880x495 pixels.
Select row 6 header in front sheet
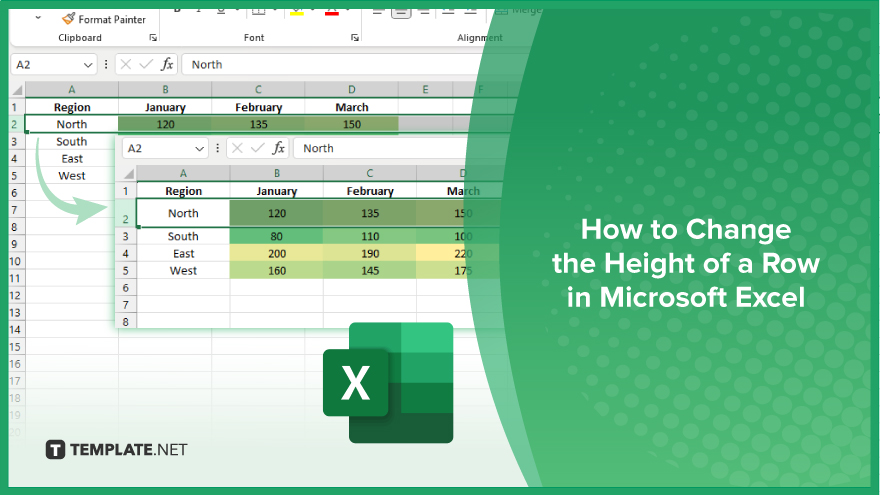point(126,288)
